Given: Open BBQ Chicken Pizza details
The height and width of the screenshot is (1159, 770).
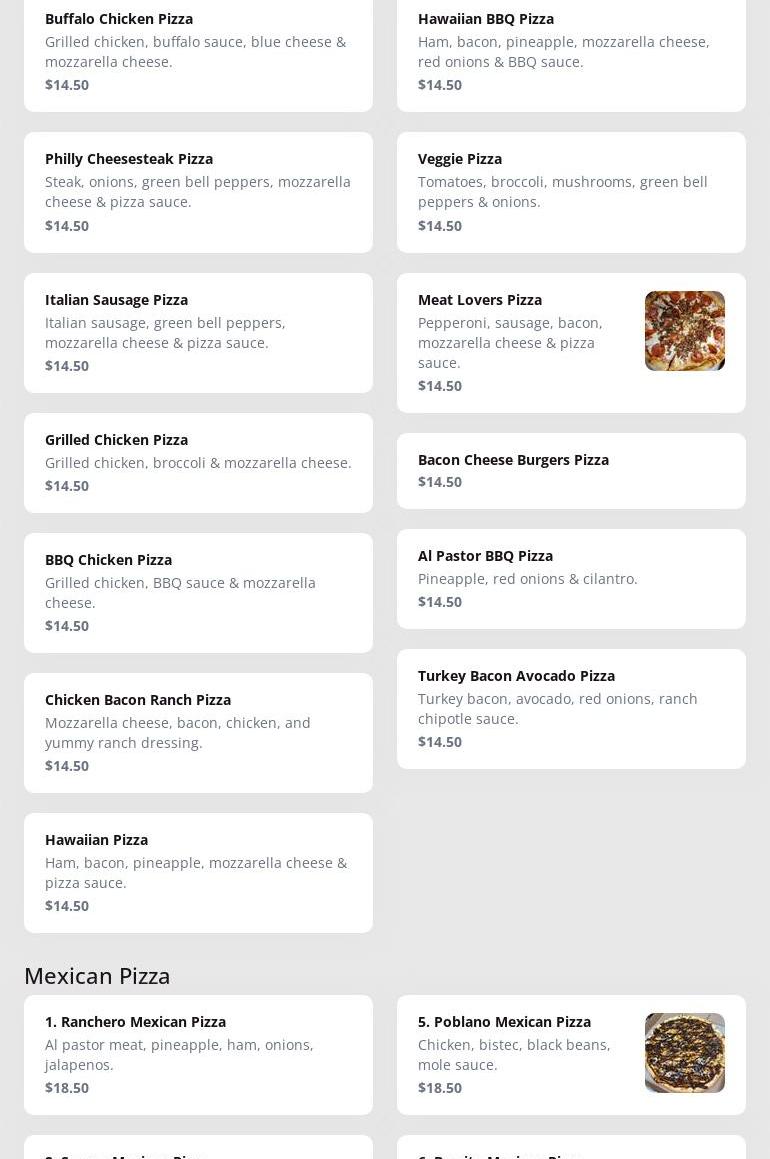Looking at the screenshot, I should [108, 560].
